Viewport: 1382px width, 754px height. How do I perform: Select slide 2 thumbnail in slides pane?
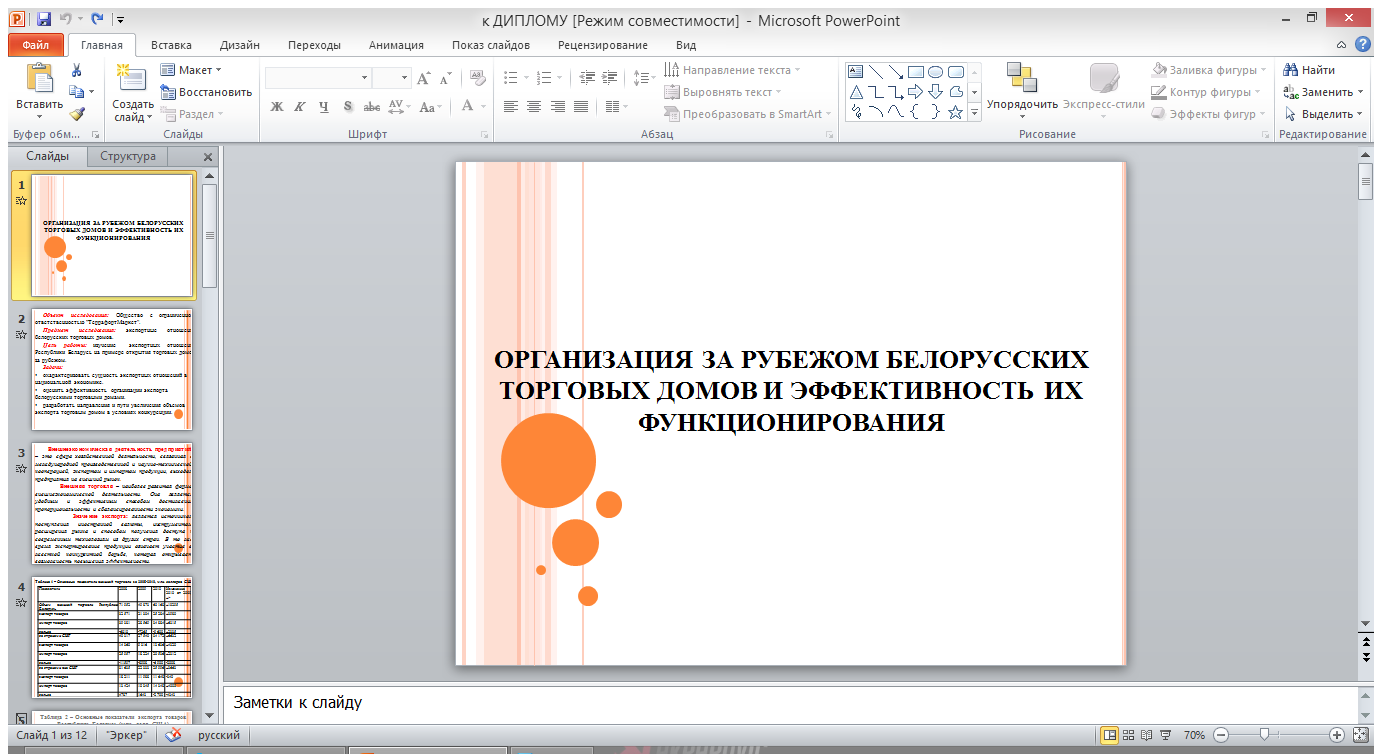[113, 369]
